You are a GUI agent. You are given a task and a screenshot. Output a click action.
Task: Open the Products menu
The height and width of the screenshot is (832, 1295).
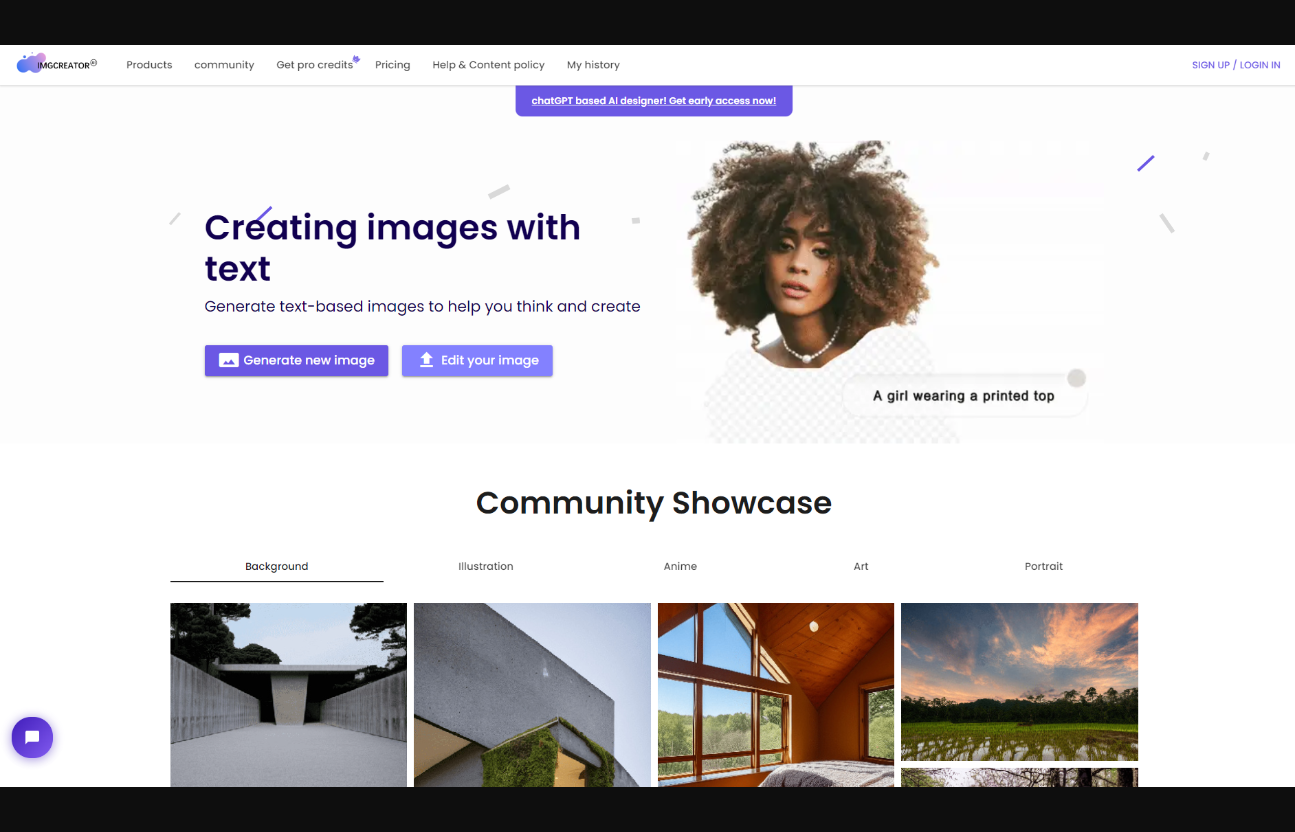pos(149,65)
